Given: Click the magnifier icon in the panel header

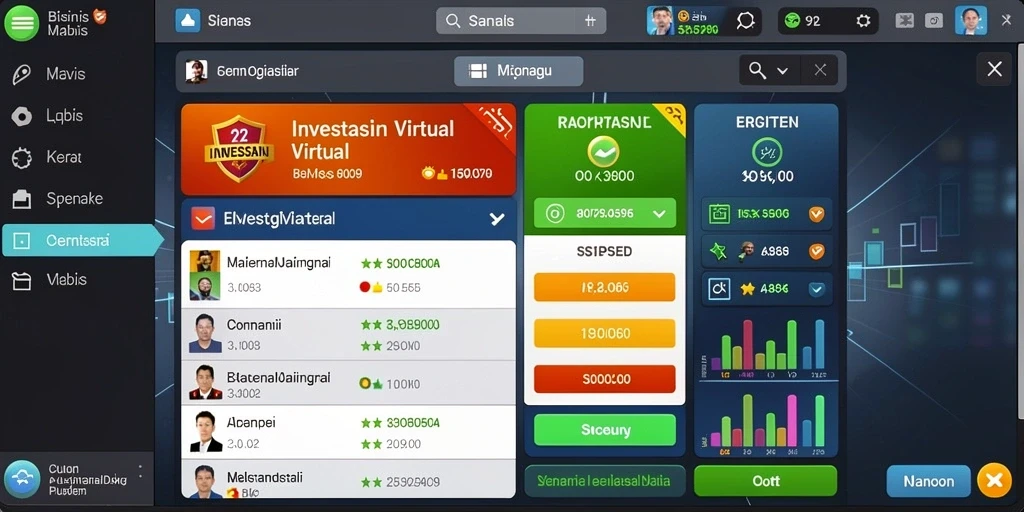Looking at the screenshot, I should tap(758, 71).
